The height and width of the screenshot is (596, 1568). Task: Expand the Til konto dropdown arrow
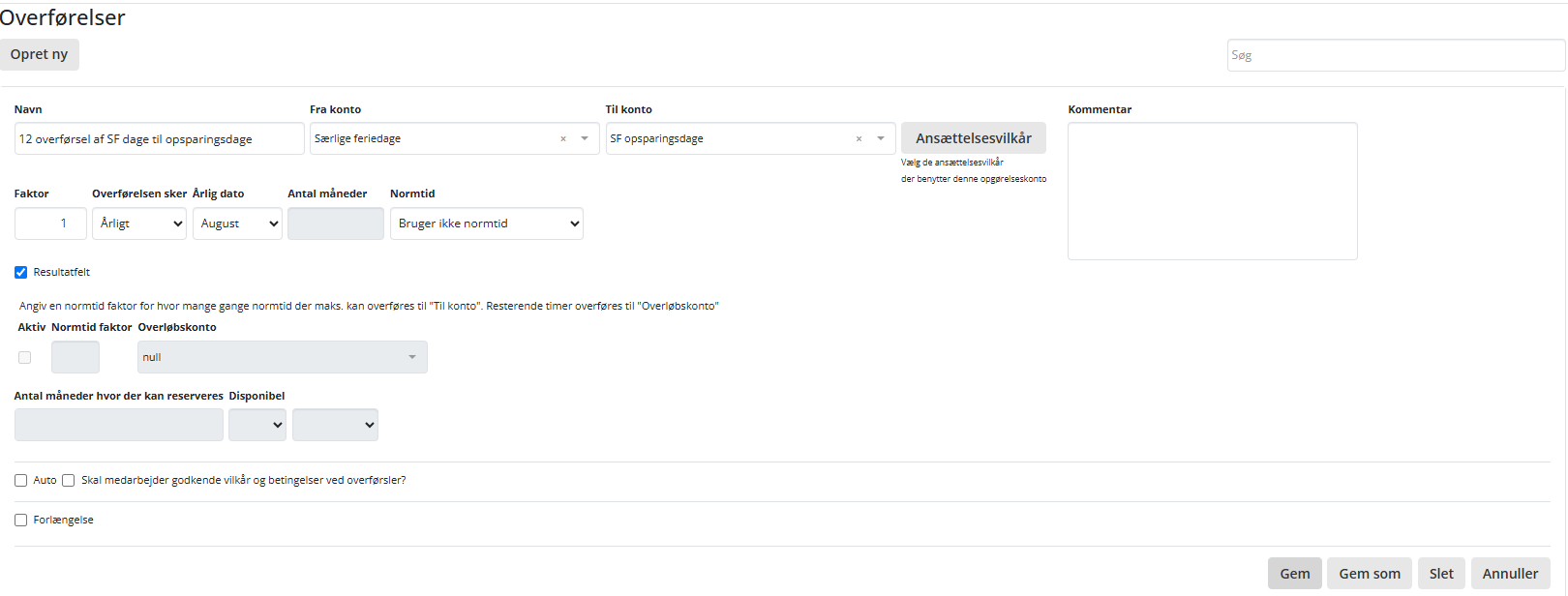[881, 138]
